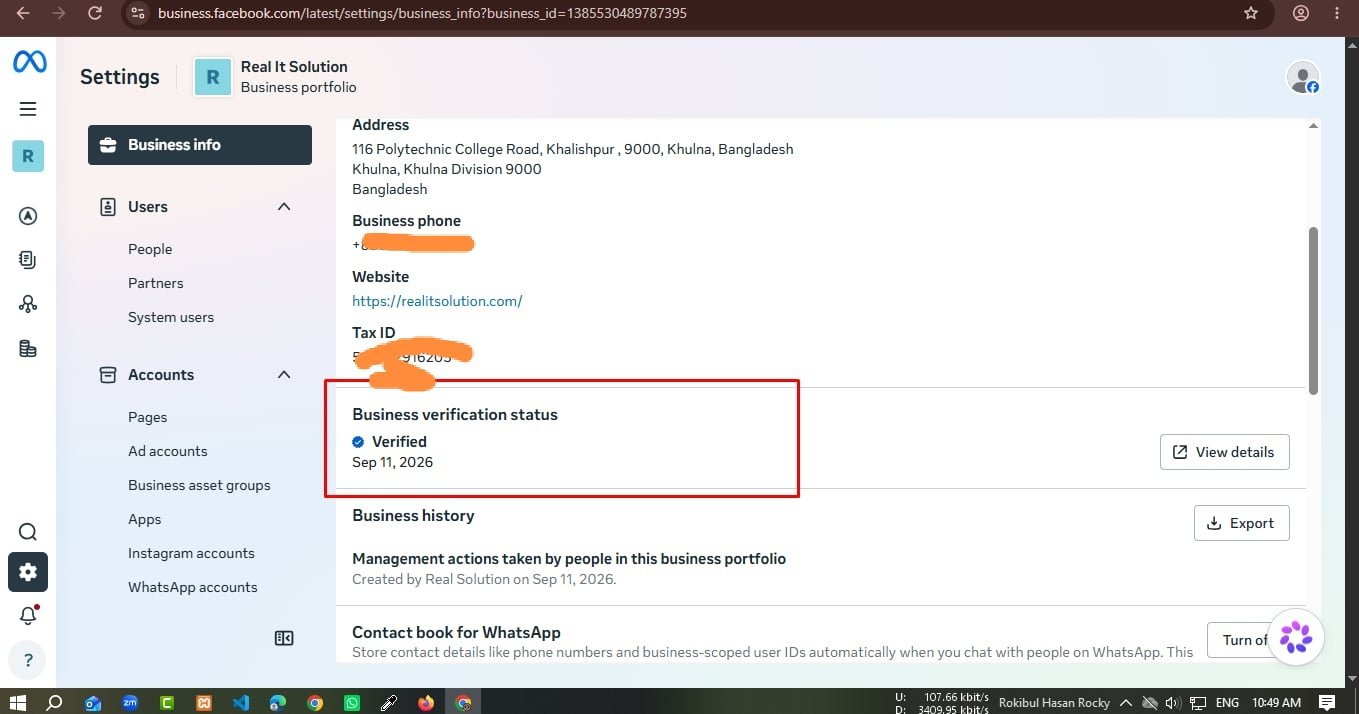Image resolution: width=1359 pixels, height=714 pixels.
Task: Go to People under Users
Action: 150,249
